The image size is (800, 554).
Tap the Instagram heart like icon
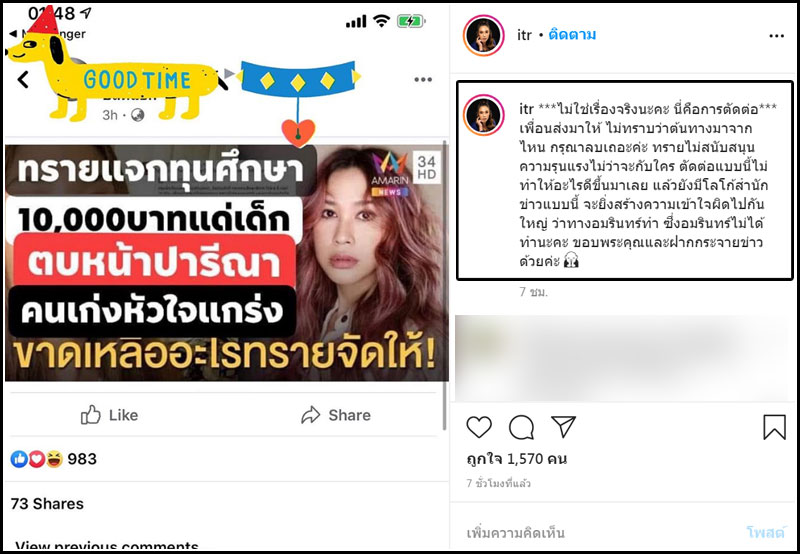[x=479, y=427]
